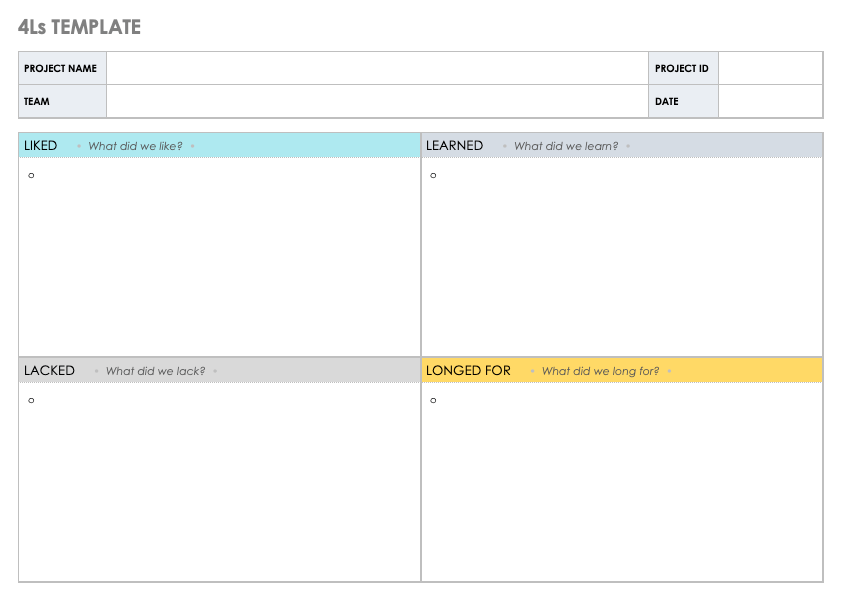Select the Team name input field
Screen dimensions: 841x610
[x=377, y=101]
